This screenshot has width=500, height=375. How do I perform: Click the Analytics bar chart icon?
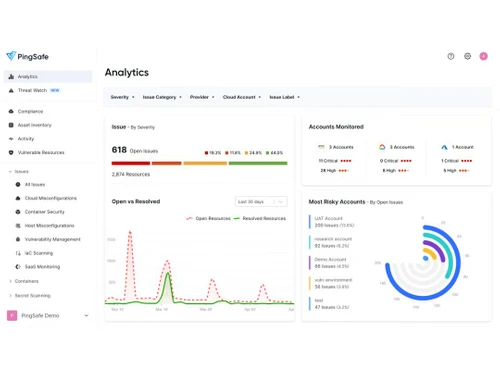11,77
